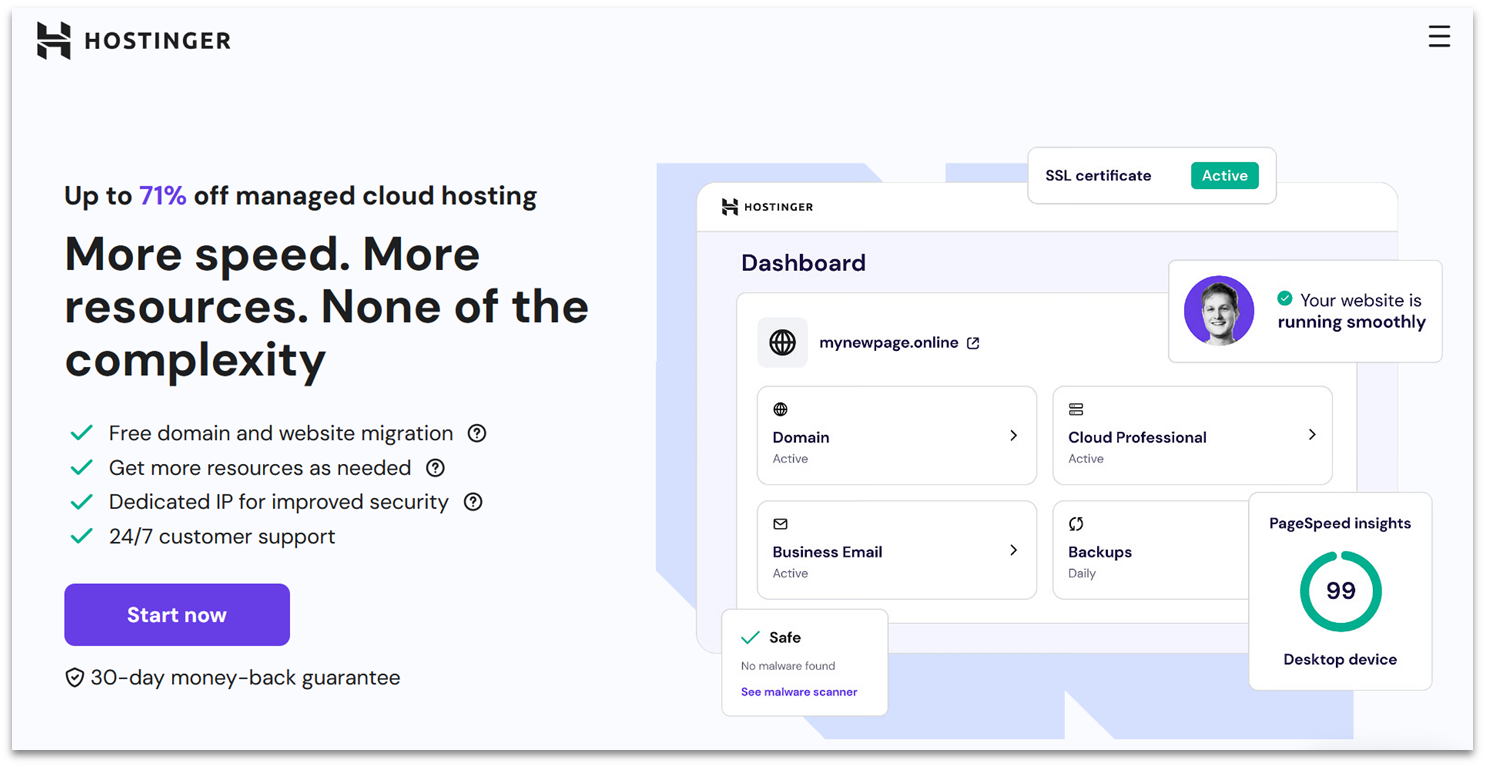Image resolution: width=1485 pixels, height=767 pixels.
Task: Click the Dashboard heading in the mockup
Action: pyautogui.click(x=803, y=262)
